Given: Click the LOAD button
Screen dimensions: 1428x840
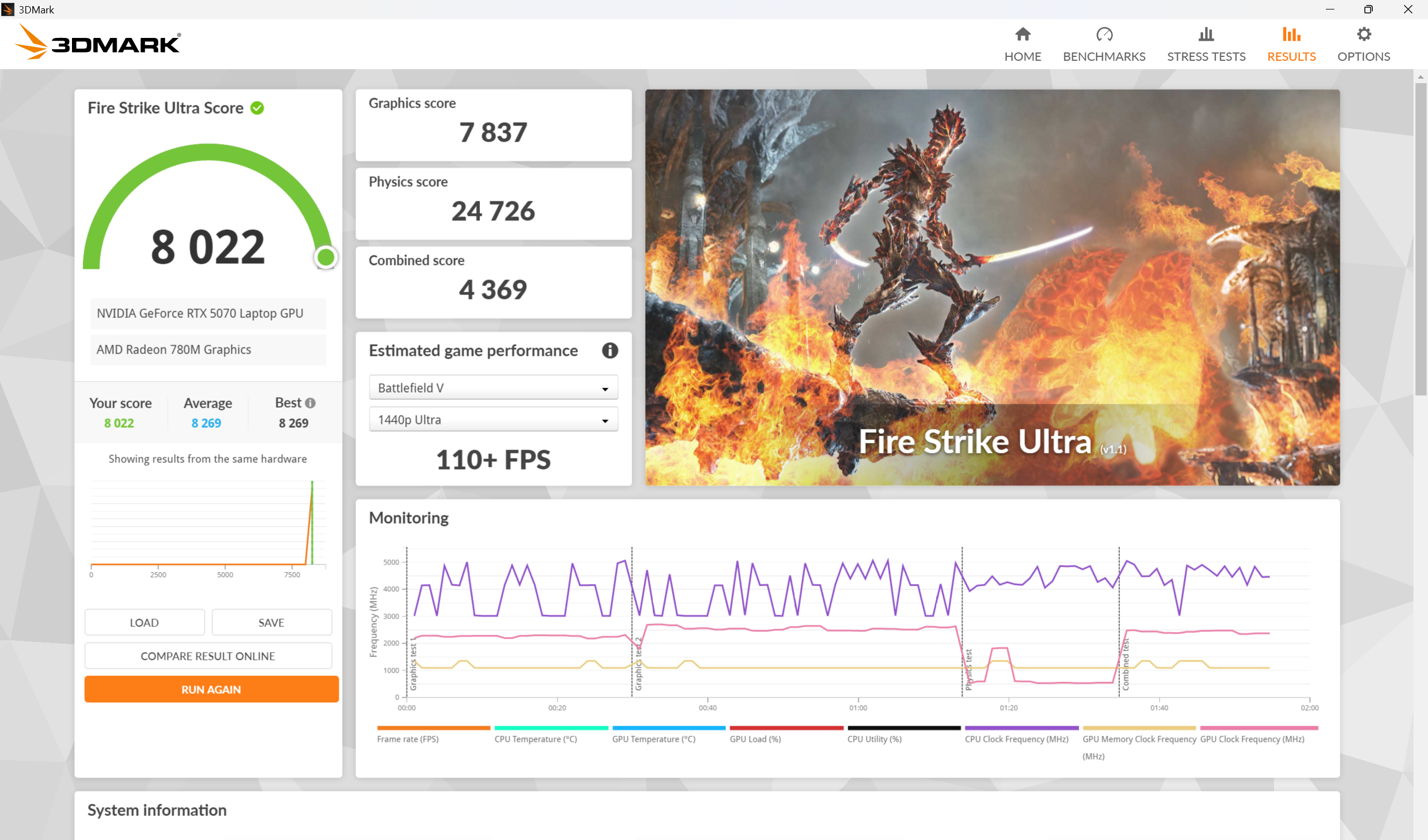Looking at the screenshot, I should pos(144,622).
